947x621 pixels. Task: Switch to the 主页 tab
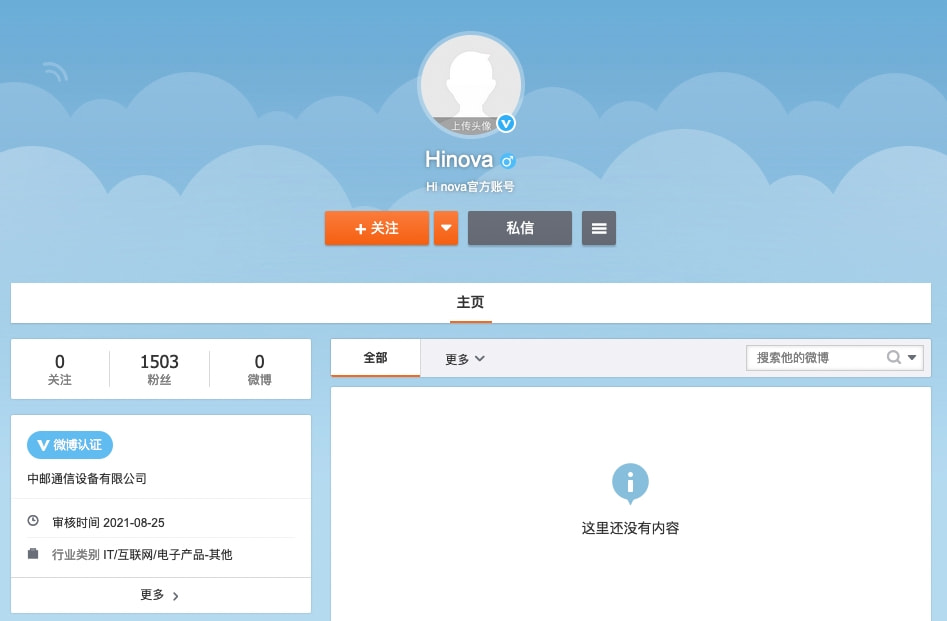(x=470, y=302)
